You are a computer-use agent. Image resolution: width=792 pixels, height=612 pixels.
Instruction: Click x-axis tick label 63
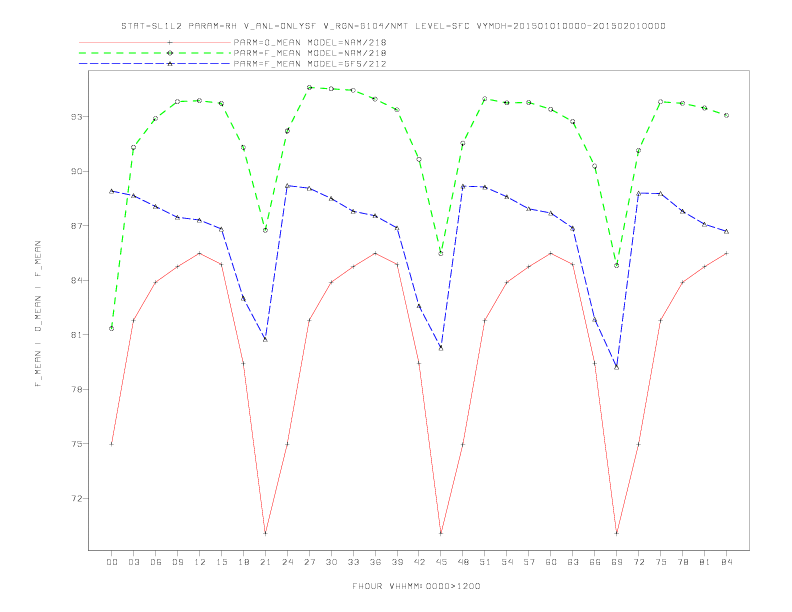pos(573,562)
